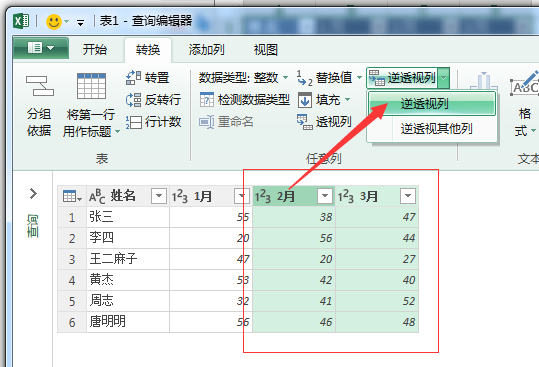Click the 反转行 reverse rows button
Viewport: 539px width, 367px height.
[x=153, y=100]
